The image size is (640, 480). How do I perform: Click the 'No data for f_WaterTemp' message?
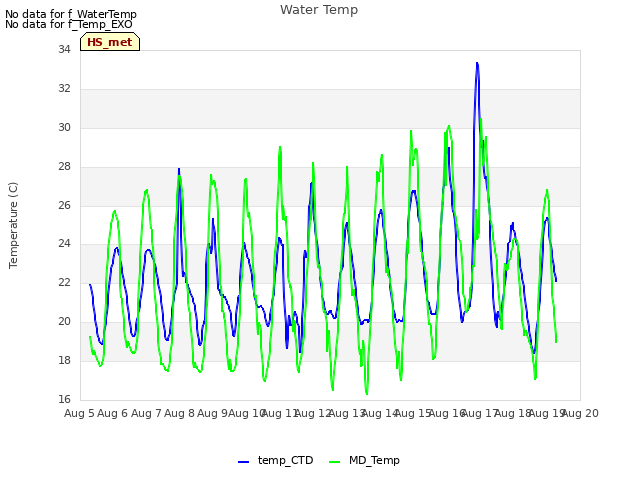click(x=71, y=14)
